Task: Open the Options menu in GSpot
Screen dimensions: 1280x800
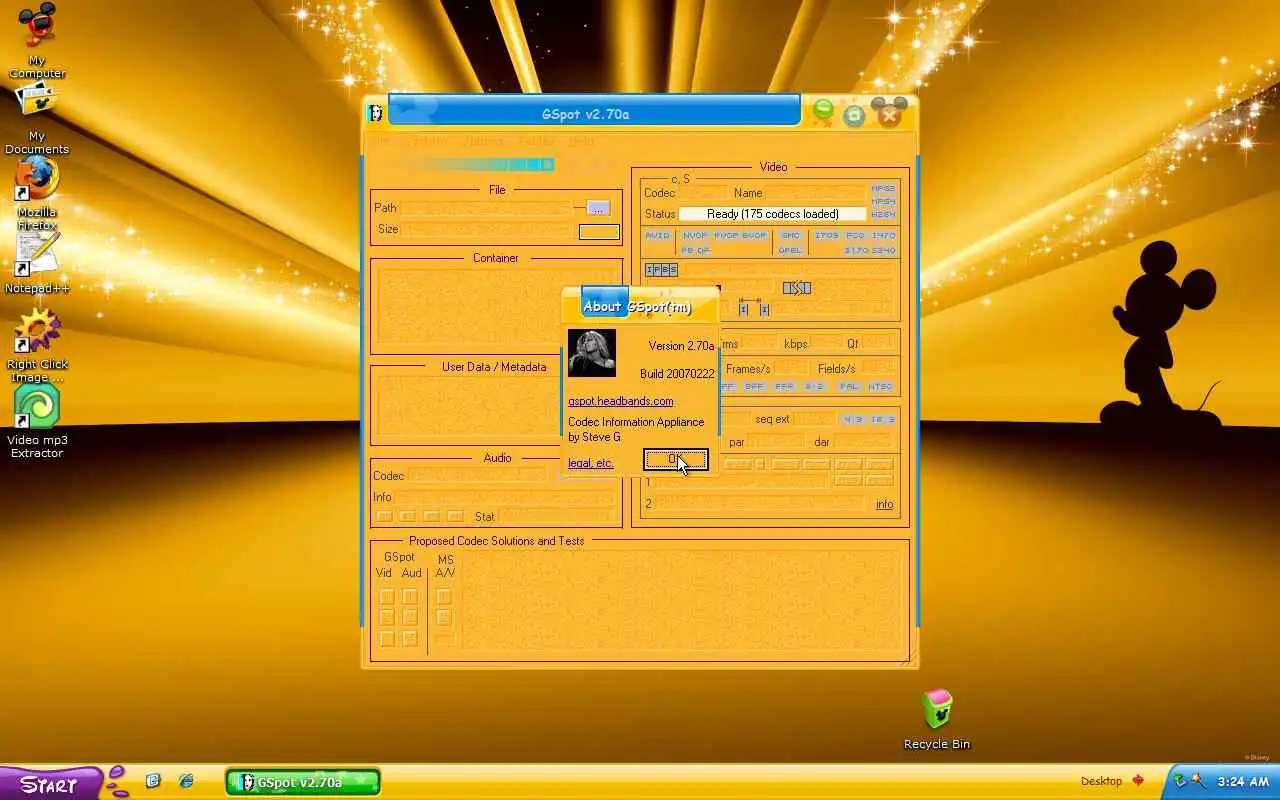Action: 483,141
